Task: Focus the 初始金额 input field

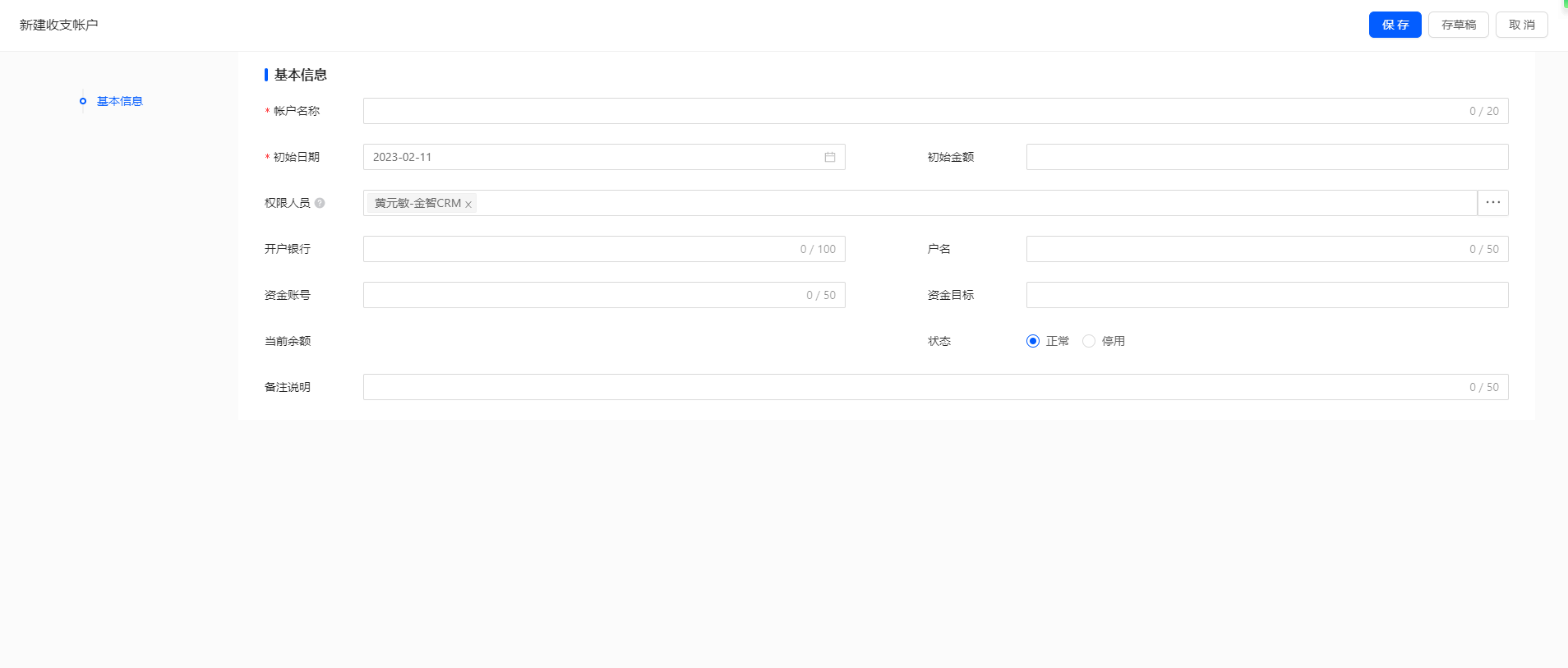Action: pos(1267,157)
